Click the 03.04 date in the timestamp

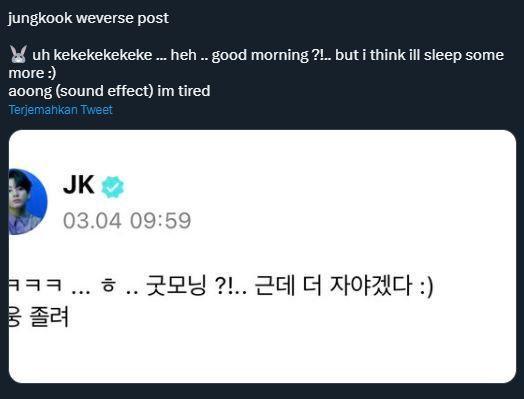[92, 221]
